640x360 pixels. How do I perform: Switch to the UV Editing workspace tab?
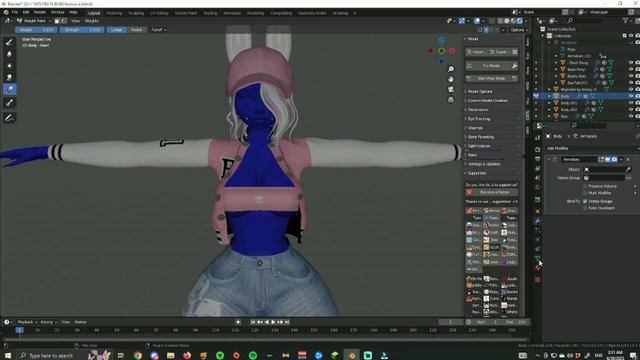(159, 13)
